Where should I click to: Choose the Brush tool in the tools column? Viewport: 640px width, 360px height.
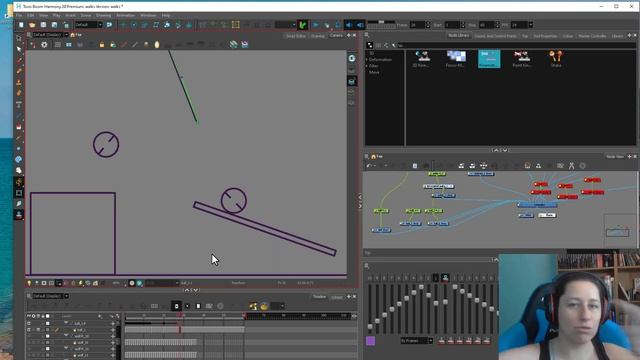(19, 60)
